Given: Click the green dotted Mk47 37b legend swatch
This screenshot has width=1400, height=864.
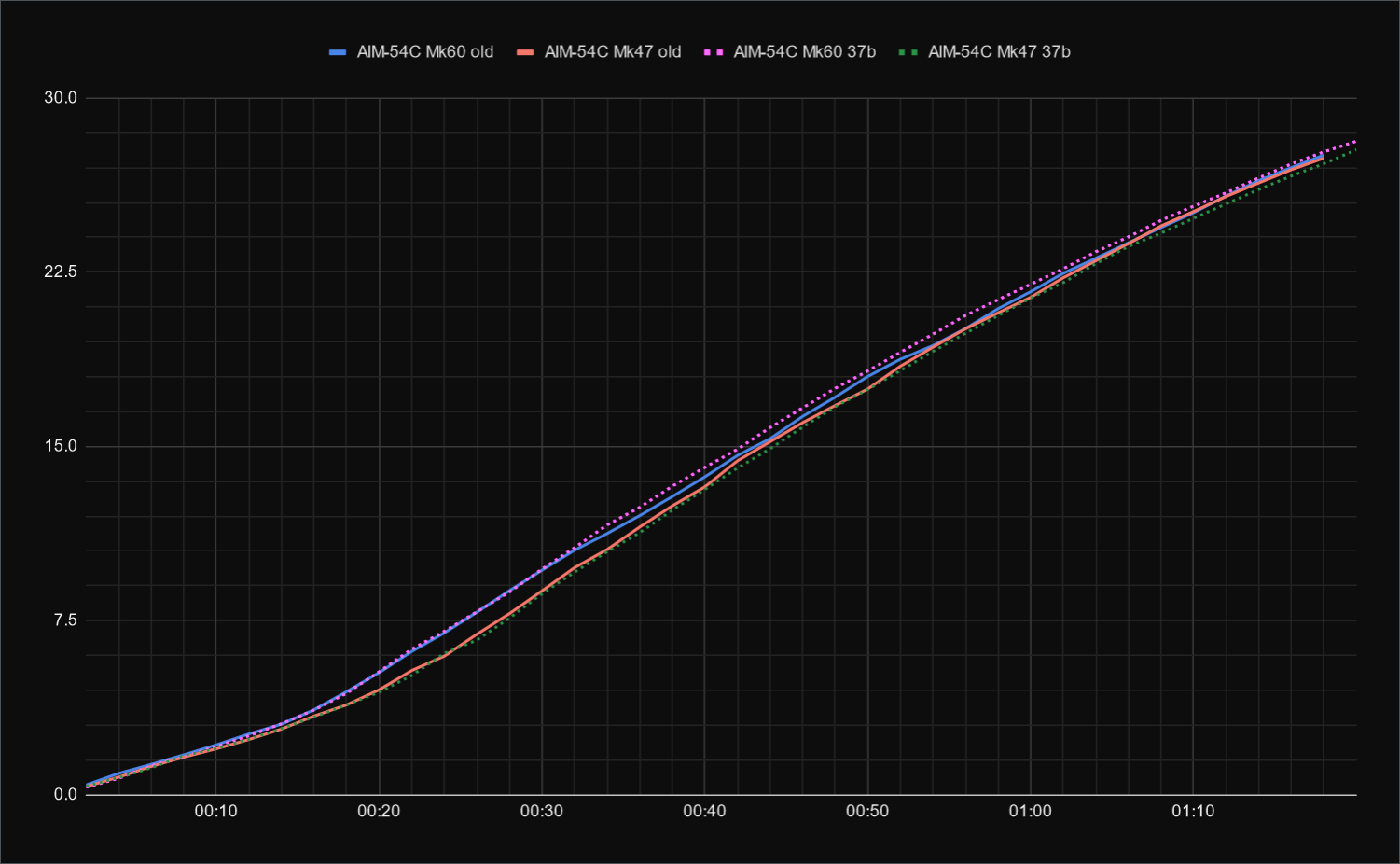Looking at the screenshot, I should tap(908, 52).
